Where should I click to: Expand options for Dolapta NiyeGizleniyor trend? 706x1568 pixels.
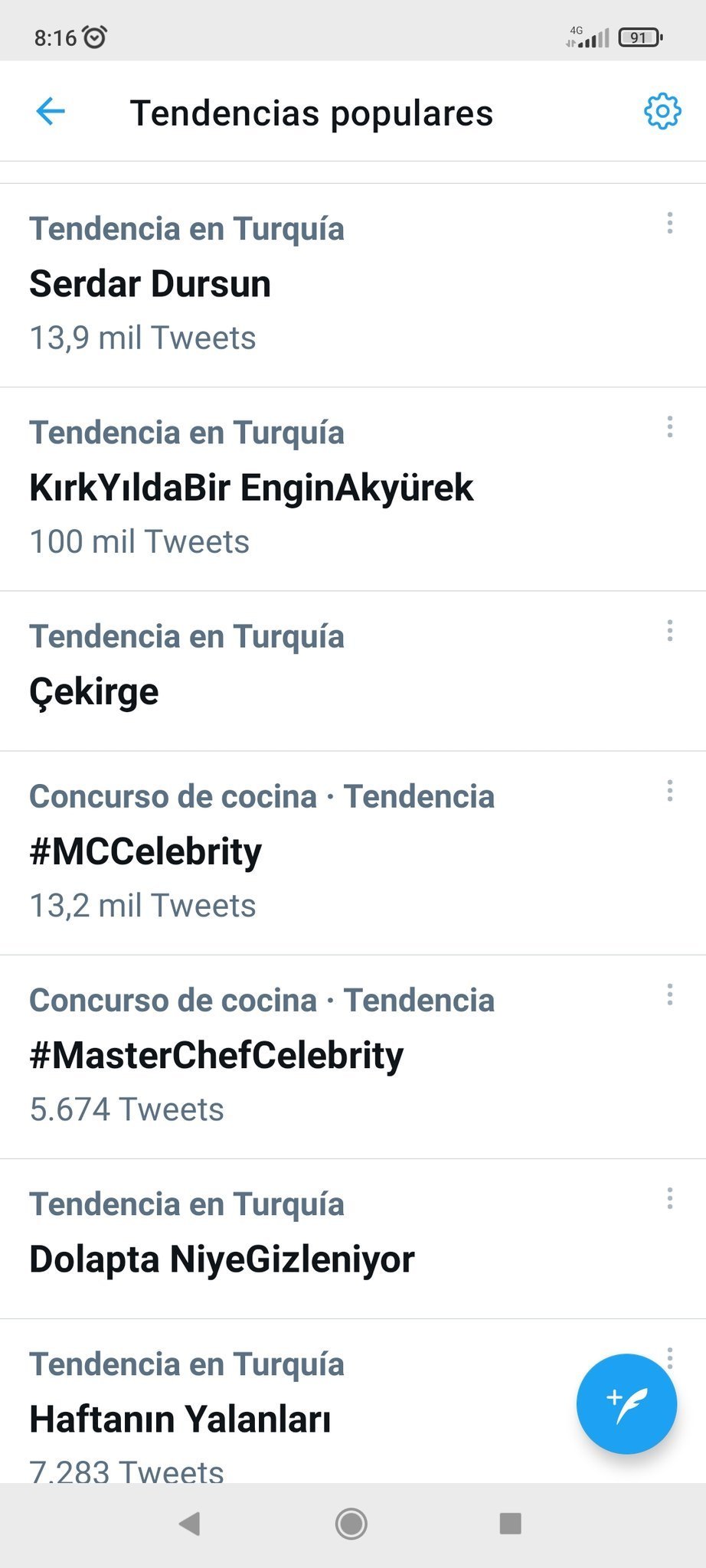tap(669, 1197)
